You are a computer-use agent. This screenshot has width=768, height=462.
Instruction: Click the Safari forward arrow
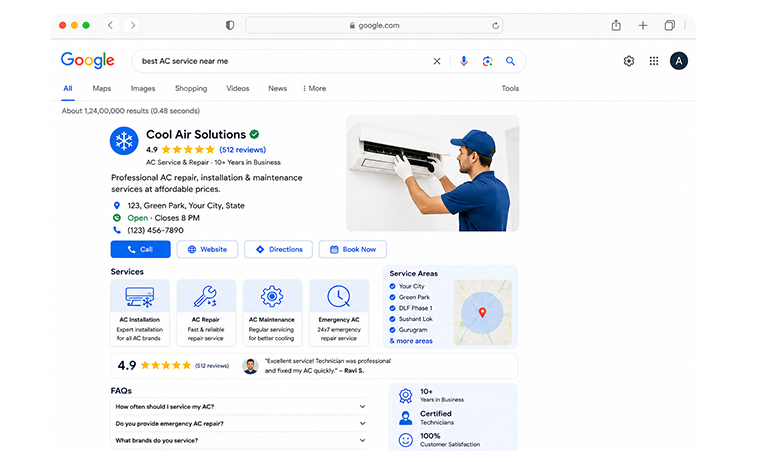coord(132,25)
